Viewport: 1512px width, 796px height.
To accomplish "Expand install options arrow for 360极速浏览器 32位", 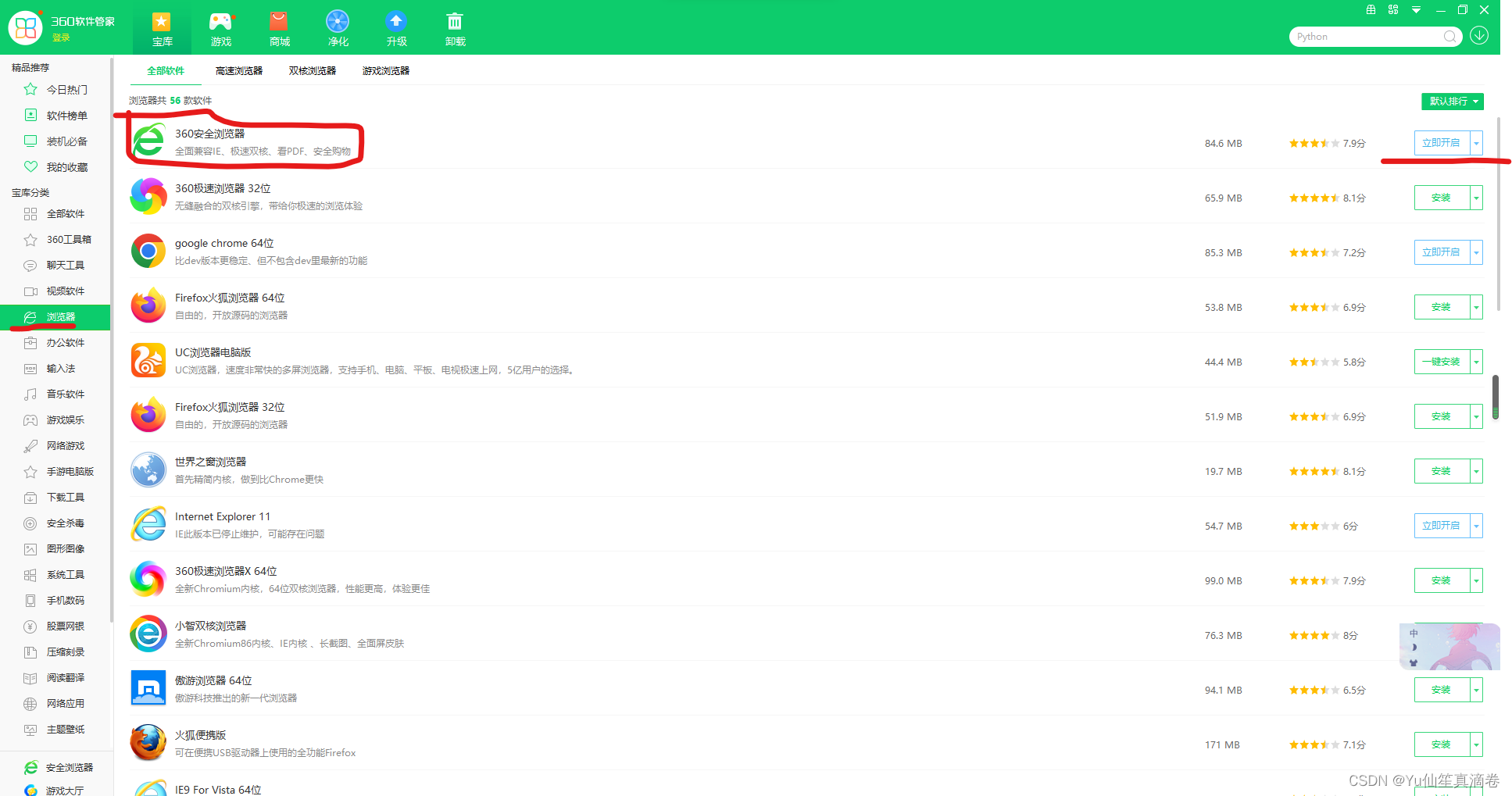I will 1476,198.
